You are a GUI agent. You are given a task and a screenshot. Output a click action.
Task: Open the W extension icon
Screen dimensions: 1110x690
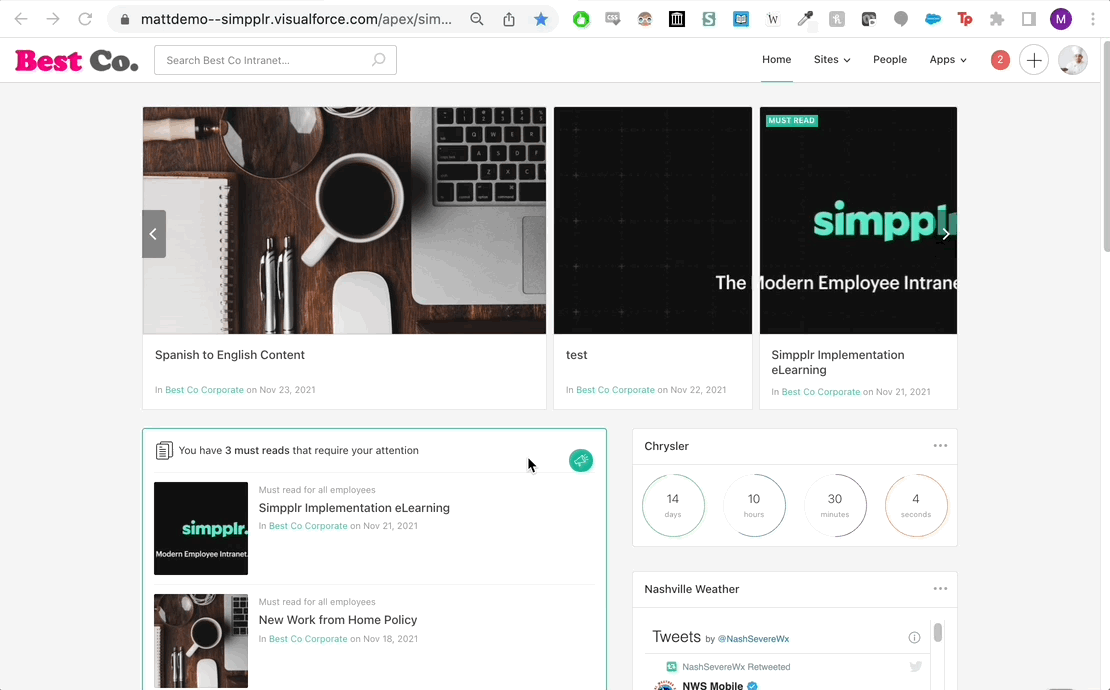point(772,20)
